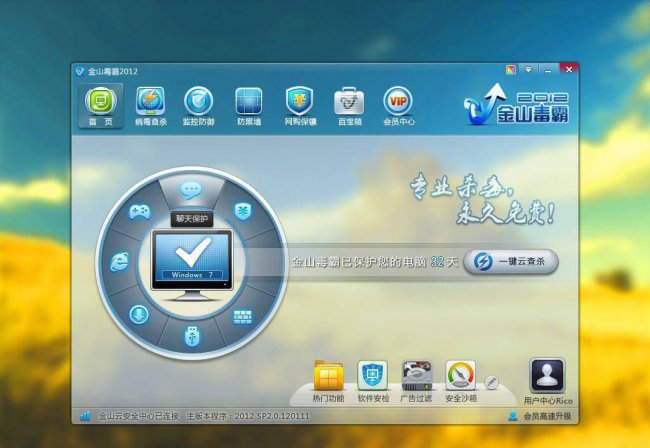Click the 聊天保护 tooltip label
Image resolution: width=650 pixels, height=448 pixels.
click(192, 219)
